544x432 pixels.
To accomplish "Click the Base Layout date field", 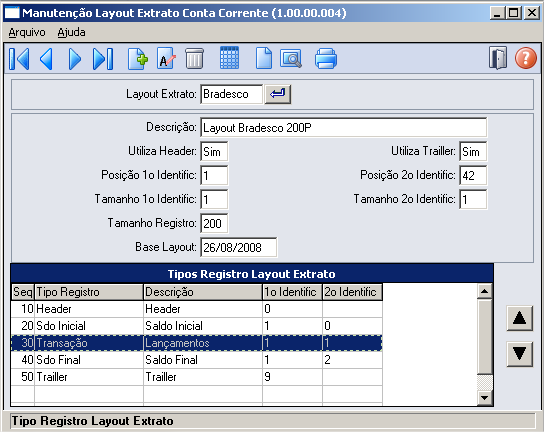I will tap(238, 247).
